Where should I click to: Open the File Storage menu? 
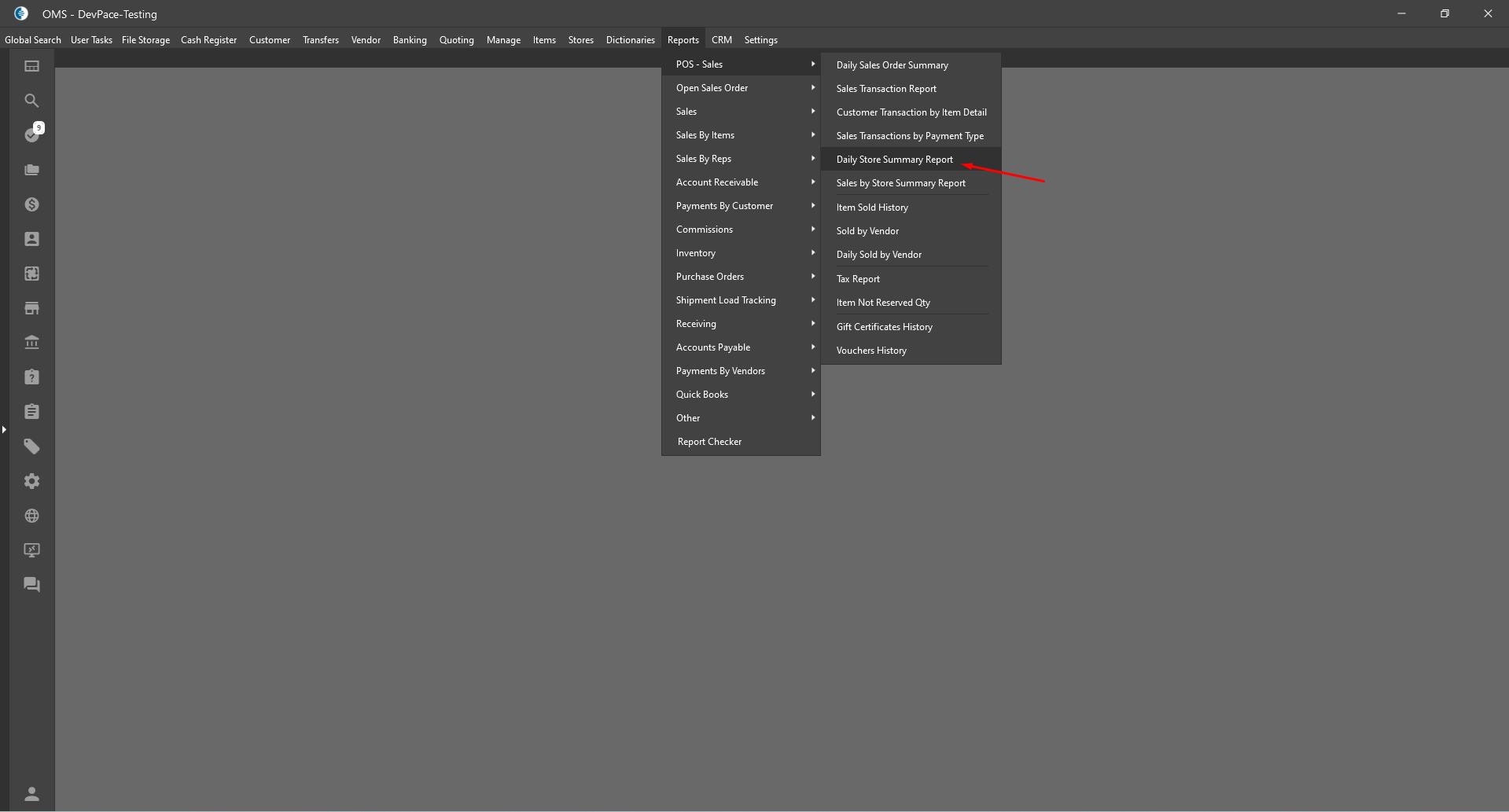[145, 40]
